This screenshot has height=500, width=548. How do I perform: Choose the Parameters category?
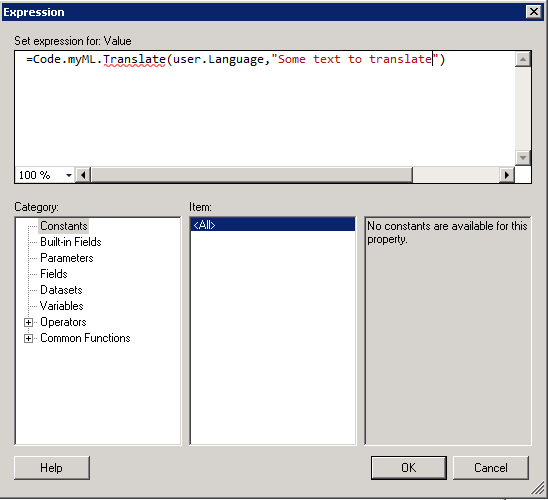tap(67, 258)
